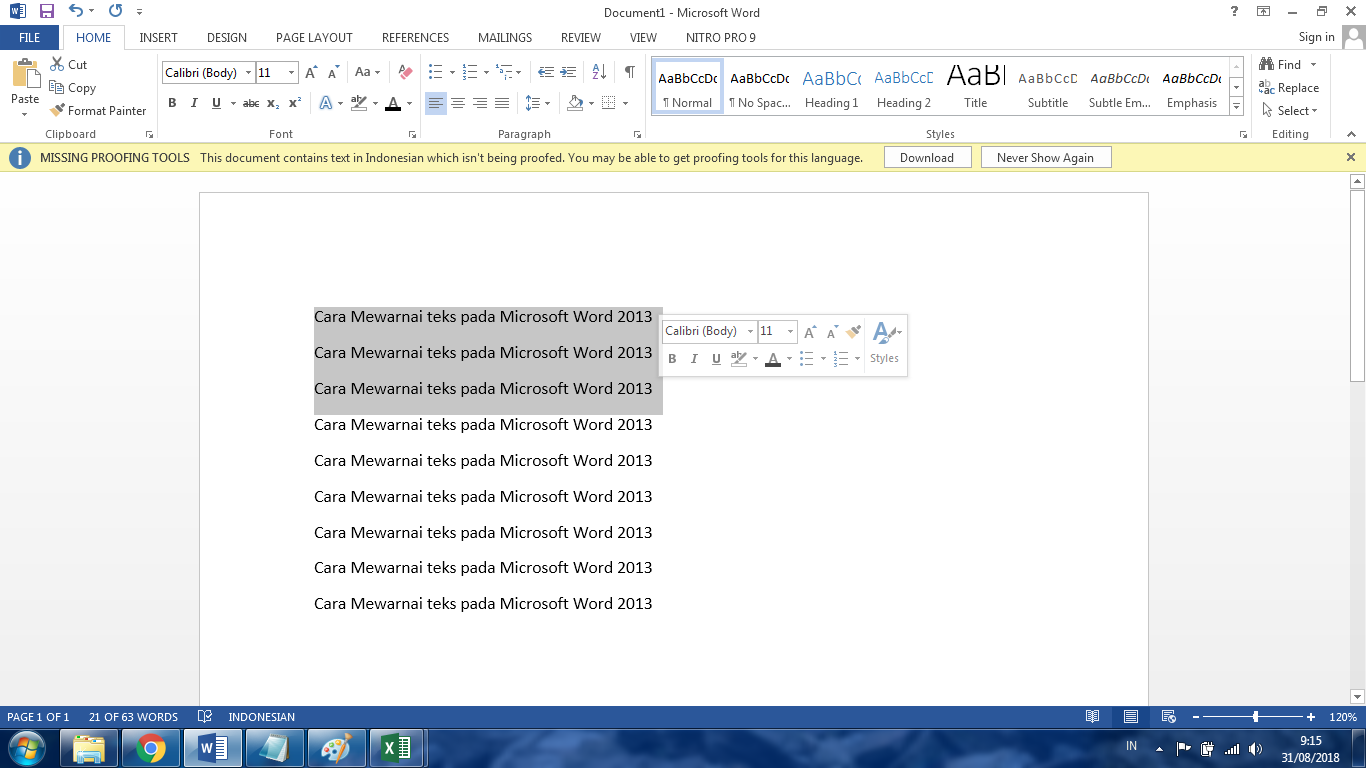Click Download proofing tools button
This screenshot has height=768, width=1366.
click(927, 157)
